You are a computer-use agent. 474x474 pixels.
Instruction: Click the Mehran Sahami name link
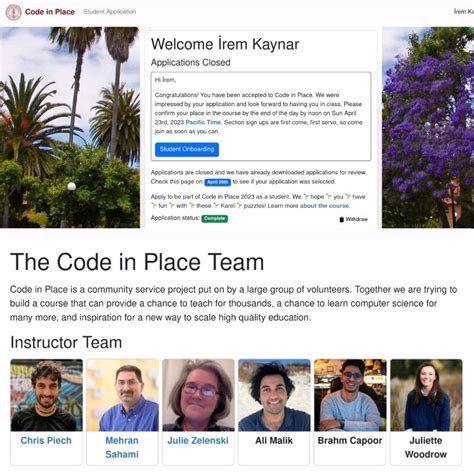coord(122,447)
